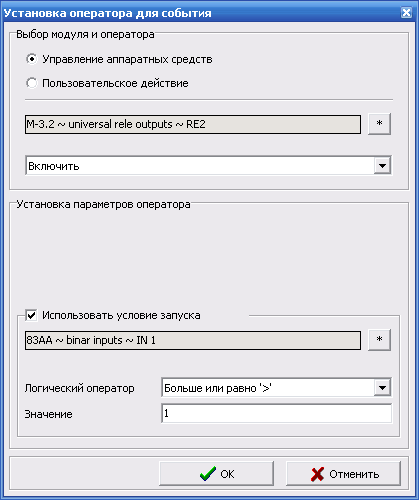
Task: Click the red X icon on Отменить
Action: pos(317,474)
